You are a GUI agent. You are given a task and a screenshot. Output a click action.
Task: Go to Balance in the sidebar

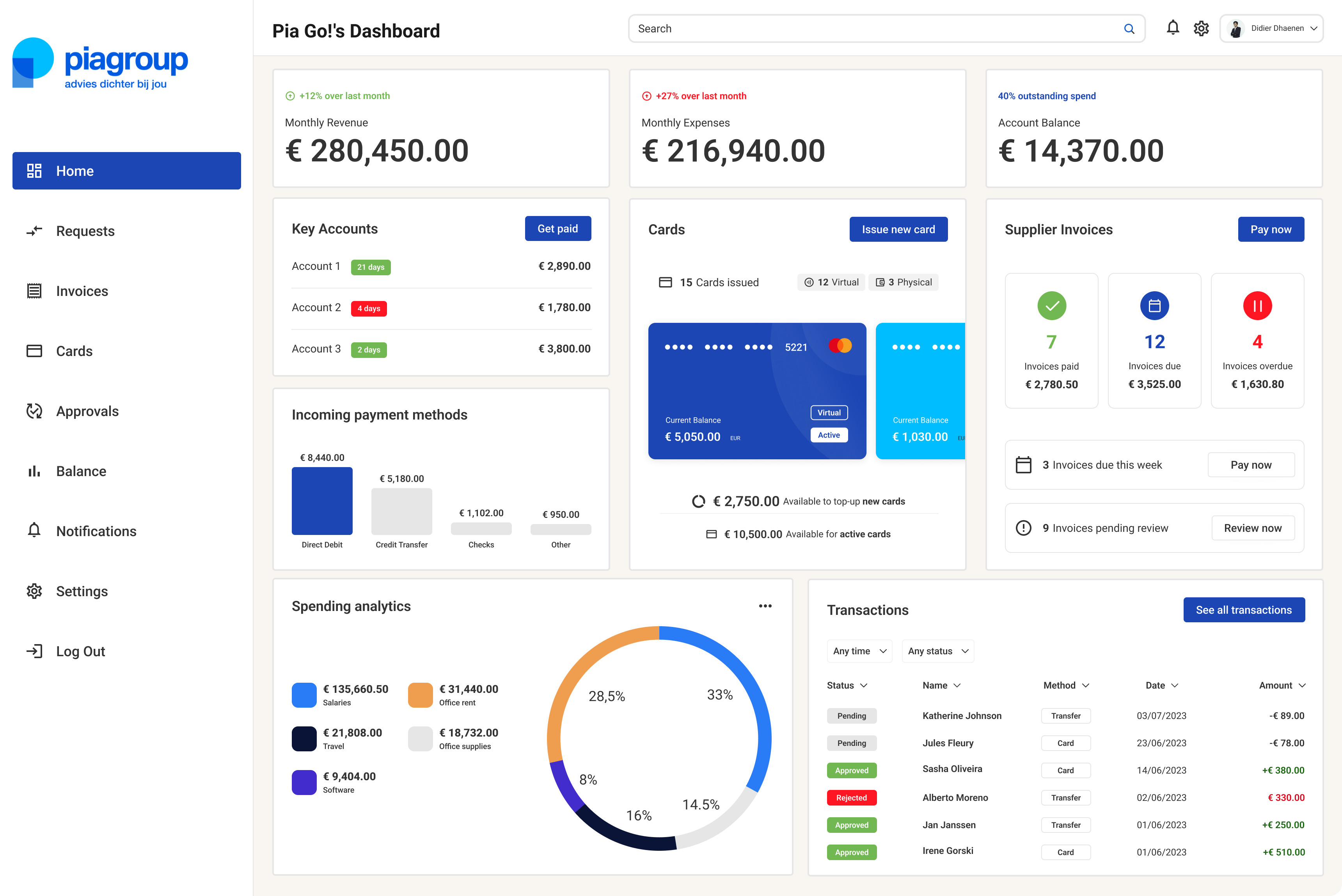coord(81,471)
